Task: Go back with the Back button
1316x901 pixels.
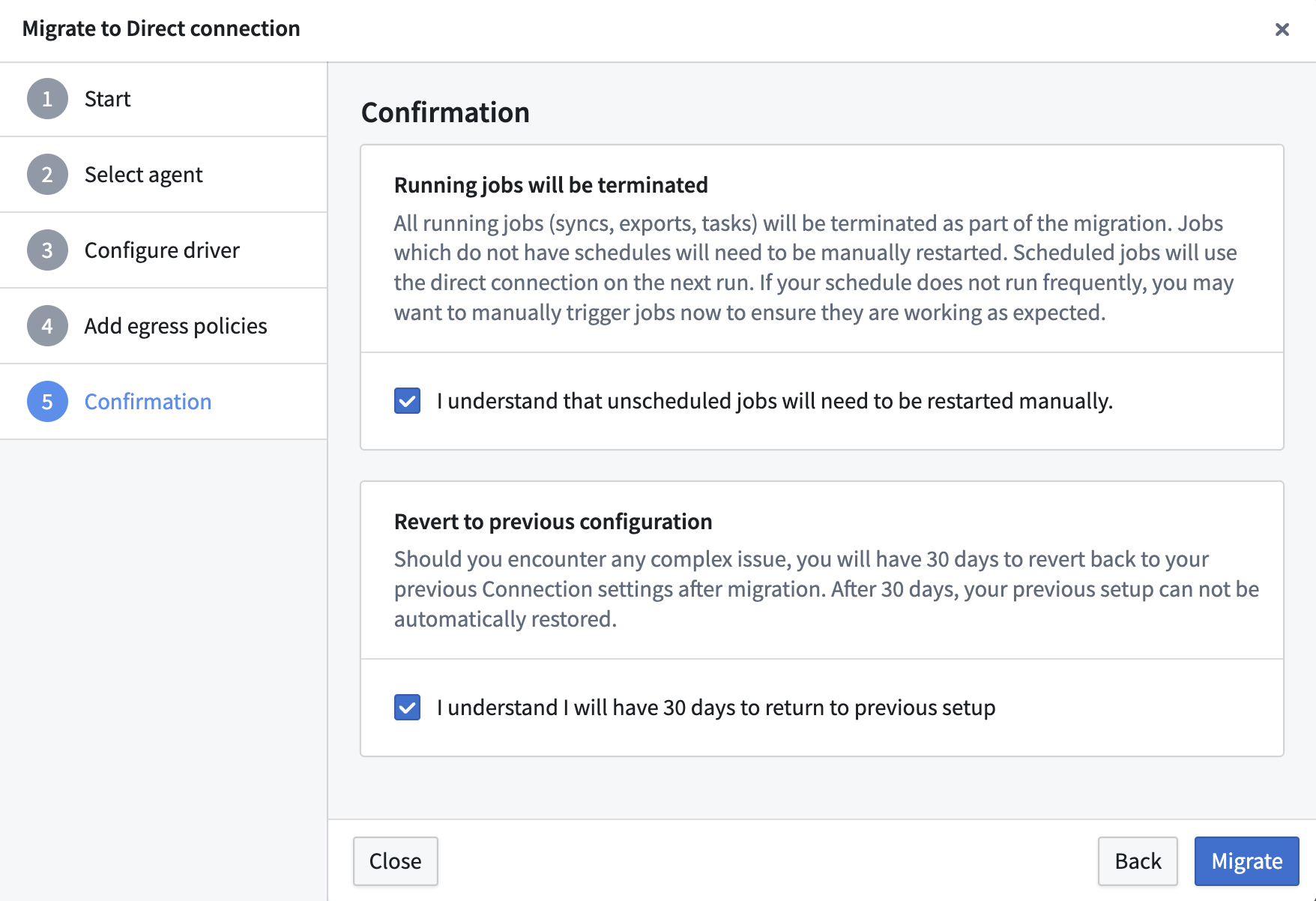Action: click(x=1137, y=861)
